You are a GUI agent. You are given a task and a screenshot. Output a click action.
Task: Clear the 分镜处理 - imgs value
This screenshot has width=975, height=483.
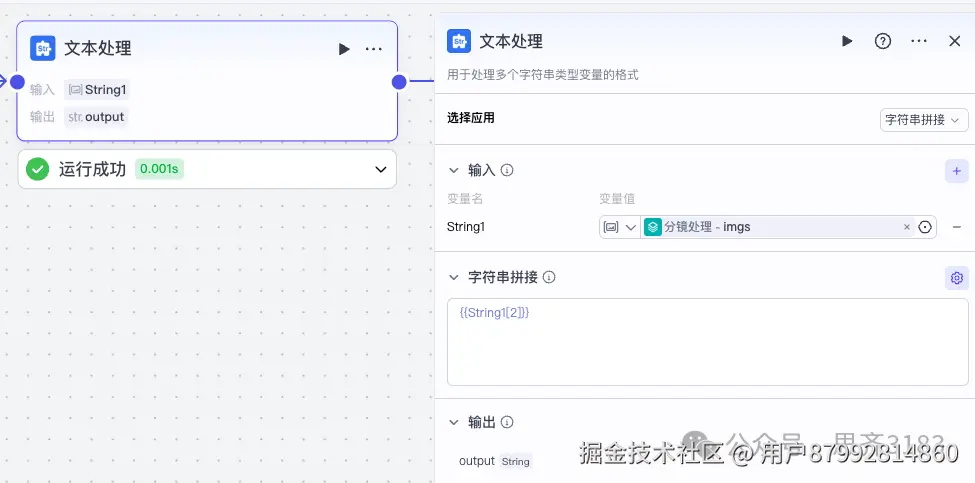pyautogui.click(x=907, y=228)
